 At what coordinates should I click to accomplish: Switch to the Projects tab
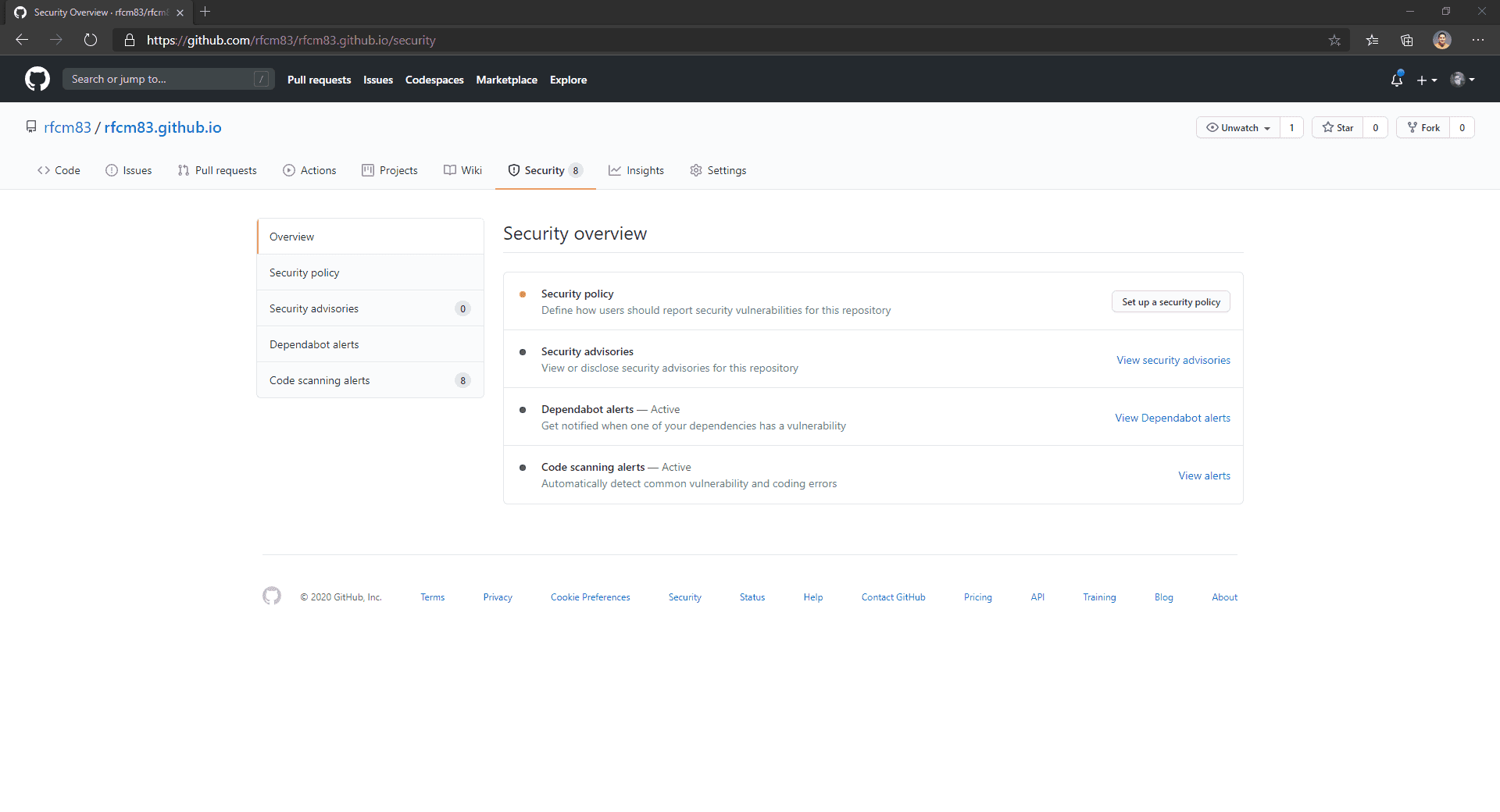390,170
